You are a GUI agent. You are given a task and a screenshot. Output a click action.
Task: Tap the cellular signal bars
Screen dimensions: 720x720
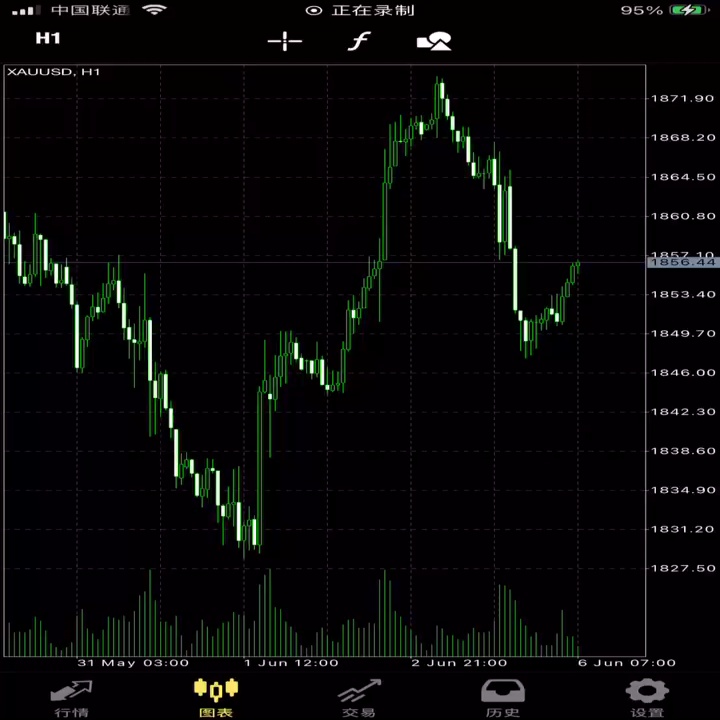point(26,10)
